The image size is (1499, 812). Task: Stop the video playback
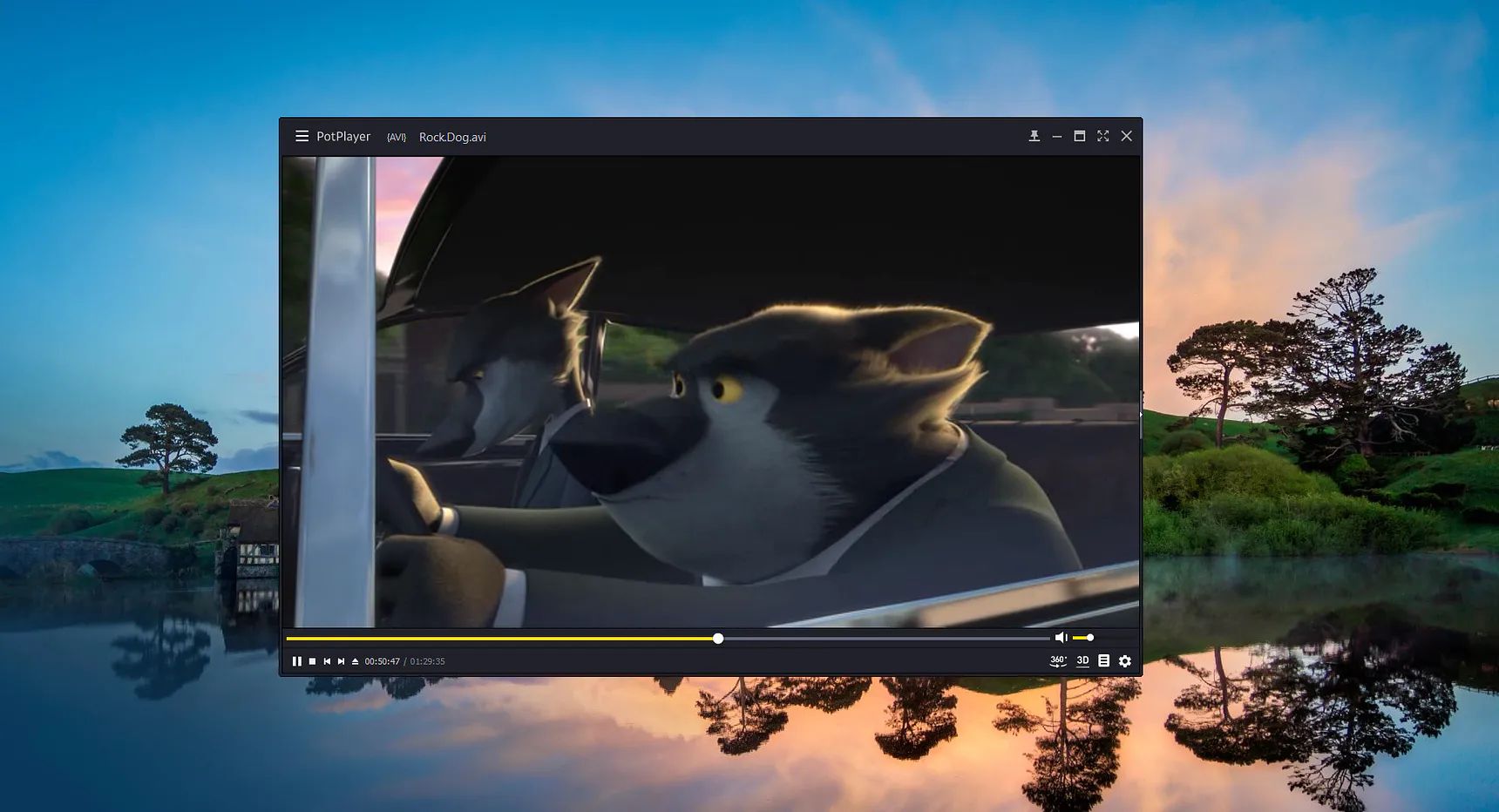click(x=312, y=661)
